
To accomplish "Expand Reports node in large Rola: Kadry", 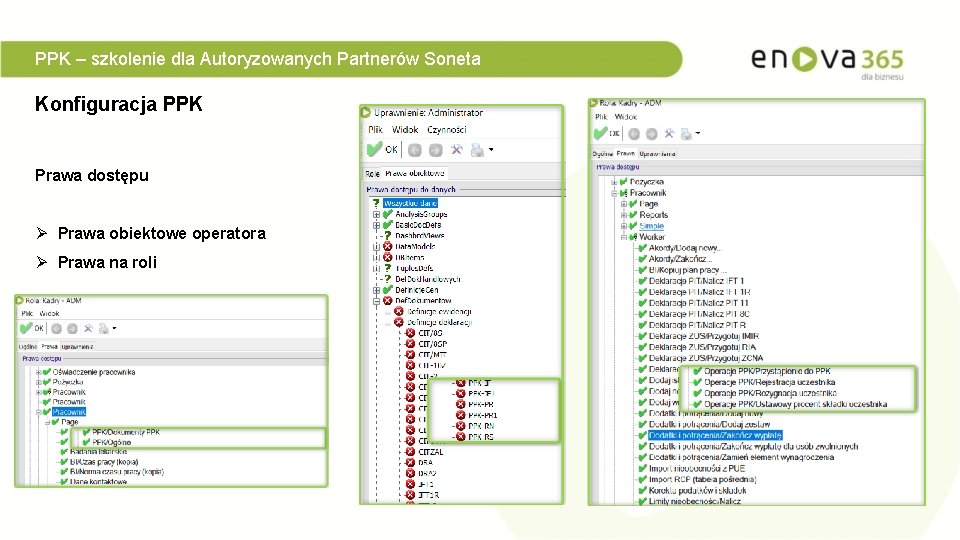I will tap(623, 215).
